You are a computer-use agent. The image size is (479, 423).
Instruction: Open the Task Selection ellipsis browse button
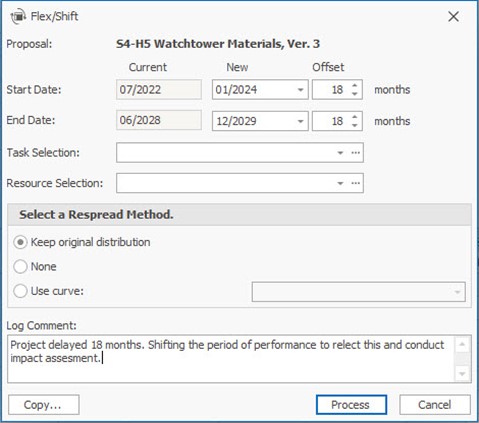pos(356,153)
